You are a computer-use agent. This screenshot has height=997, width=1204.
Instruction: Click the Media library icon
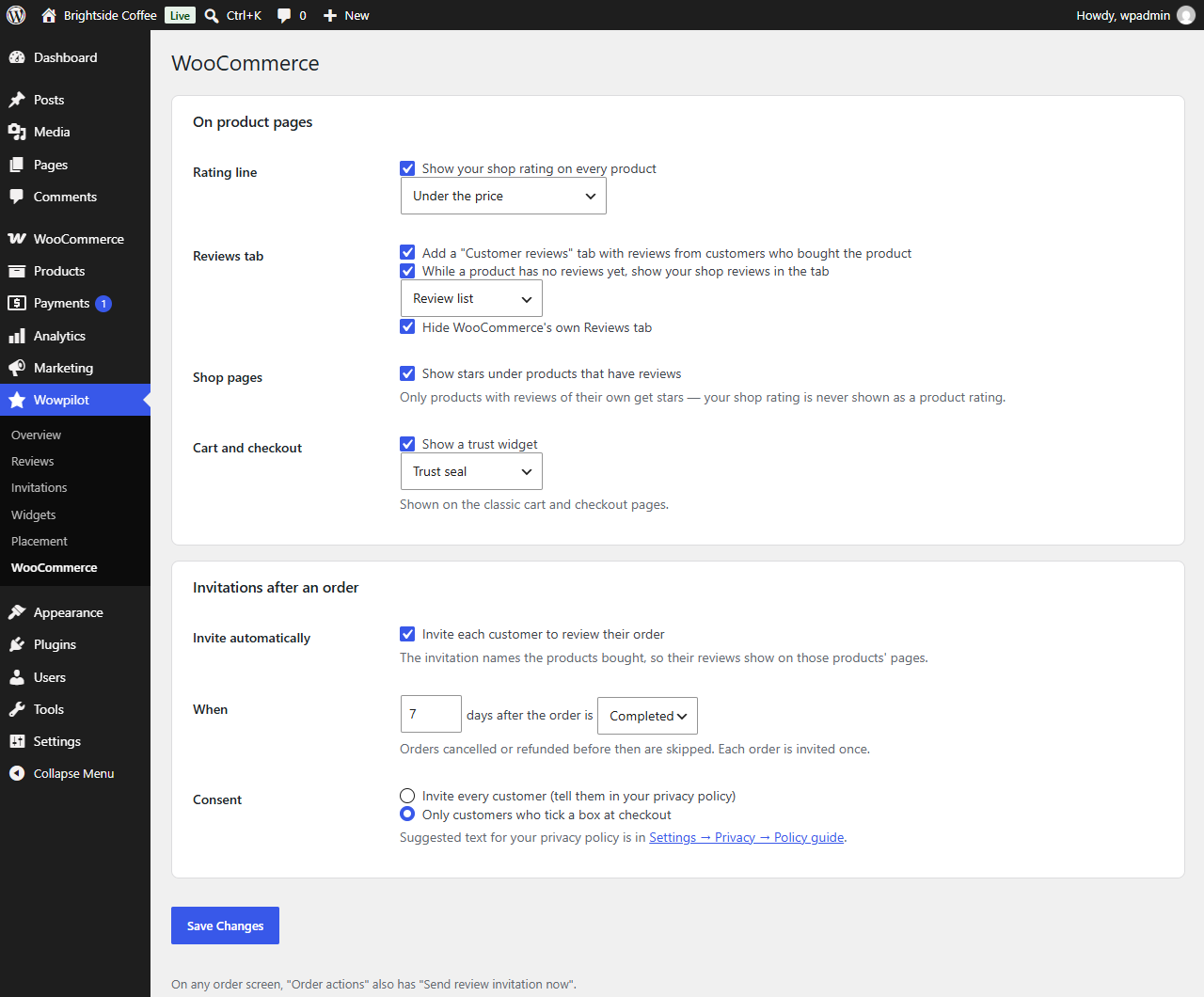pyautogui.click(x=17, y=132)
